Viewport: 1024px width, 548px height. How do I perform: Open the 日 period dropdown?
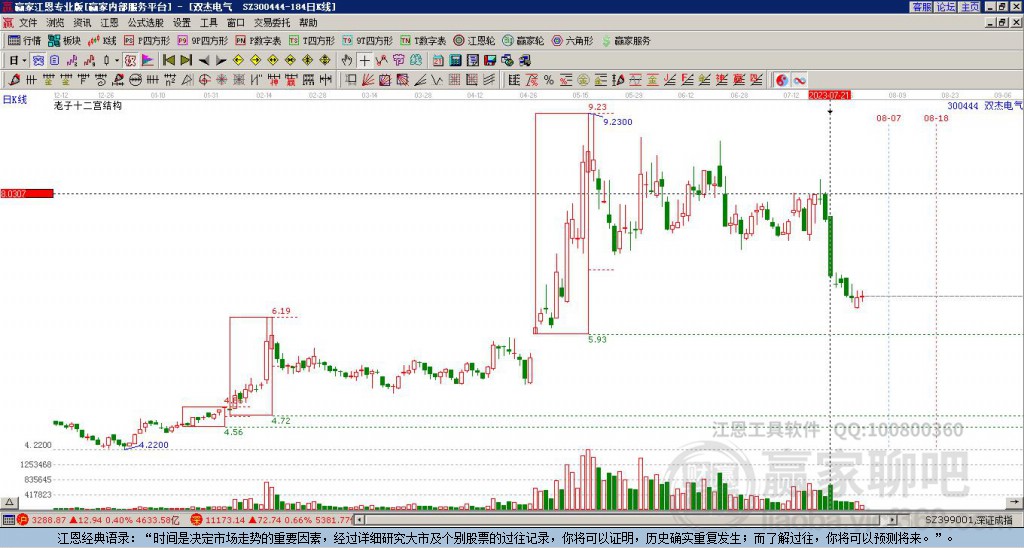coord(18,61)
